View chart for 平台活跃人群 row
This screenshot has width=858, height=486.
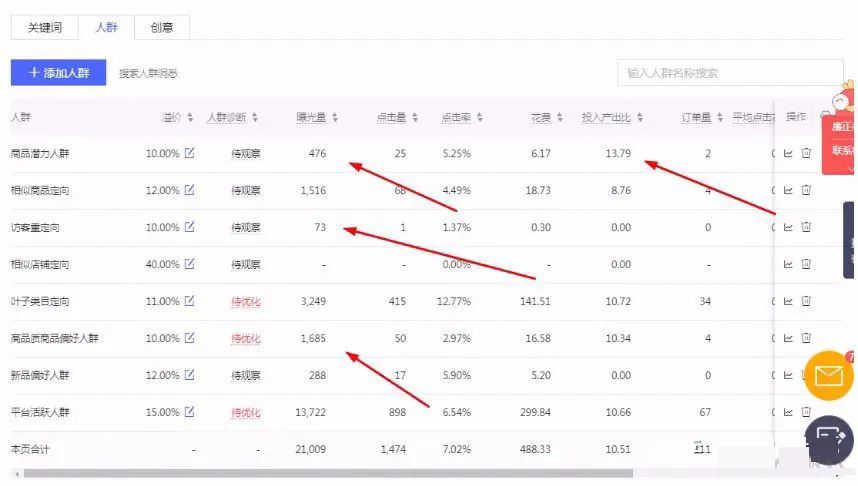pos(788,412)
